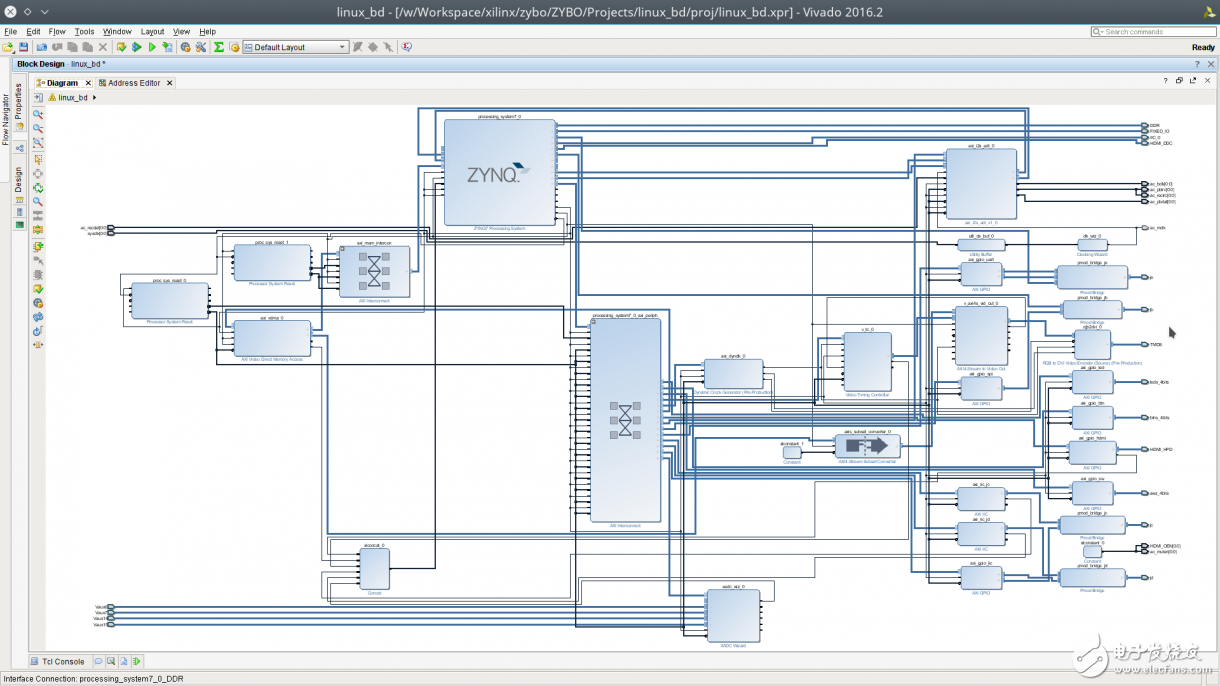Screen dimensions: 1220x686
Task: Click Zoom In icon in diagram toolbar
Action: click(x=38, y=115)
